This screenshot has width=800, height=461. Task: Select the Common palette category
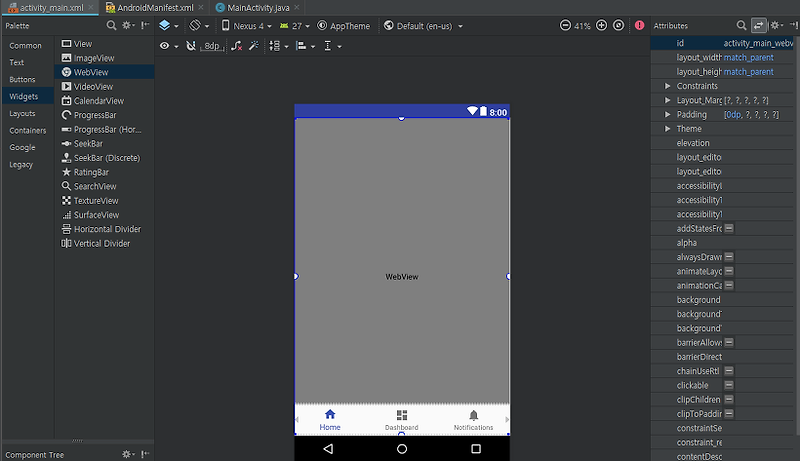[26, 45]
